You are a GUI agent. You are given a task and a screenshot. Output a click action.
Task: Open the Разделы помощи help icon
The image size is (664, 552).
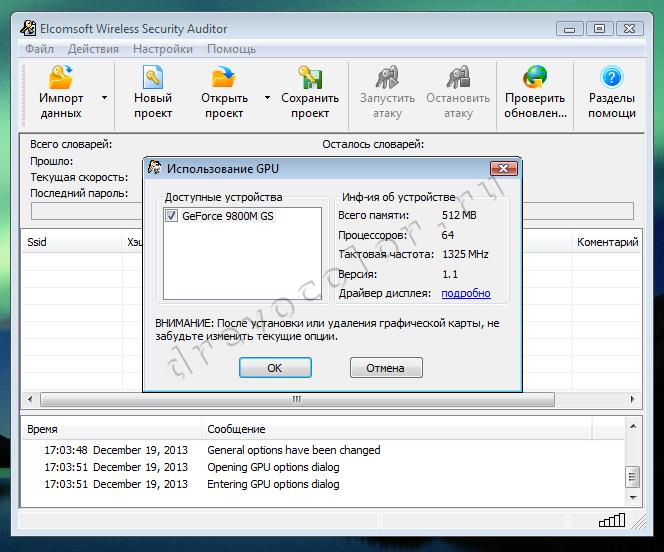[x=611, y=77]
